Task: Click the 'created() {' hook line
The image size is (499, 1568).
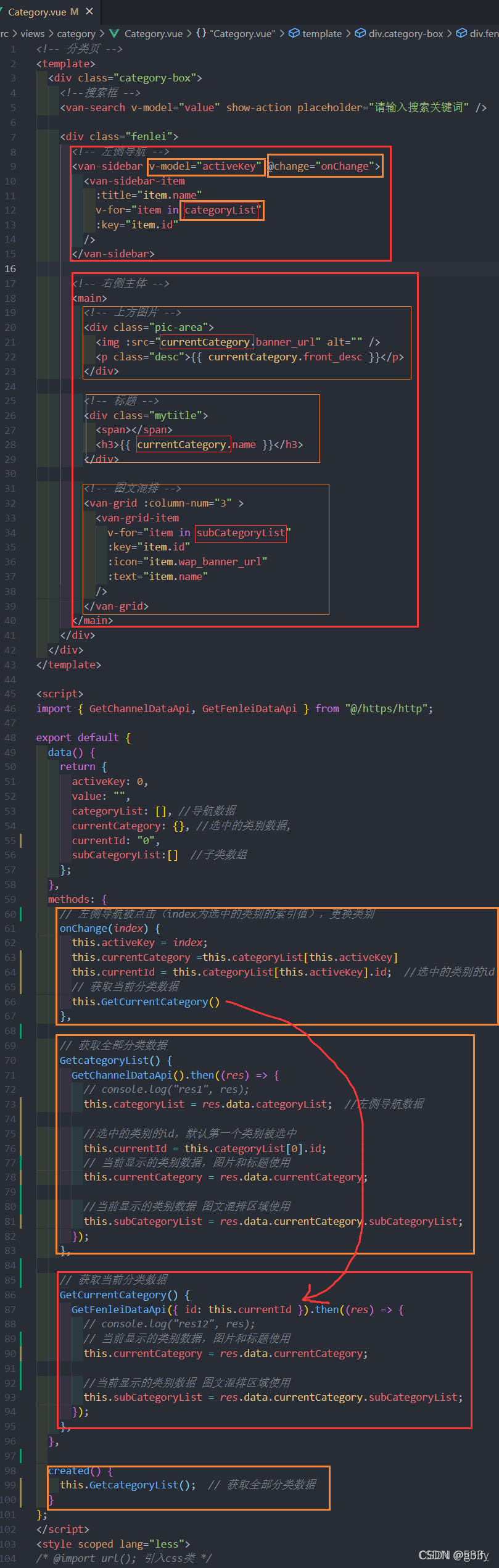Action: (x=80, y=1471)
